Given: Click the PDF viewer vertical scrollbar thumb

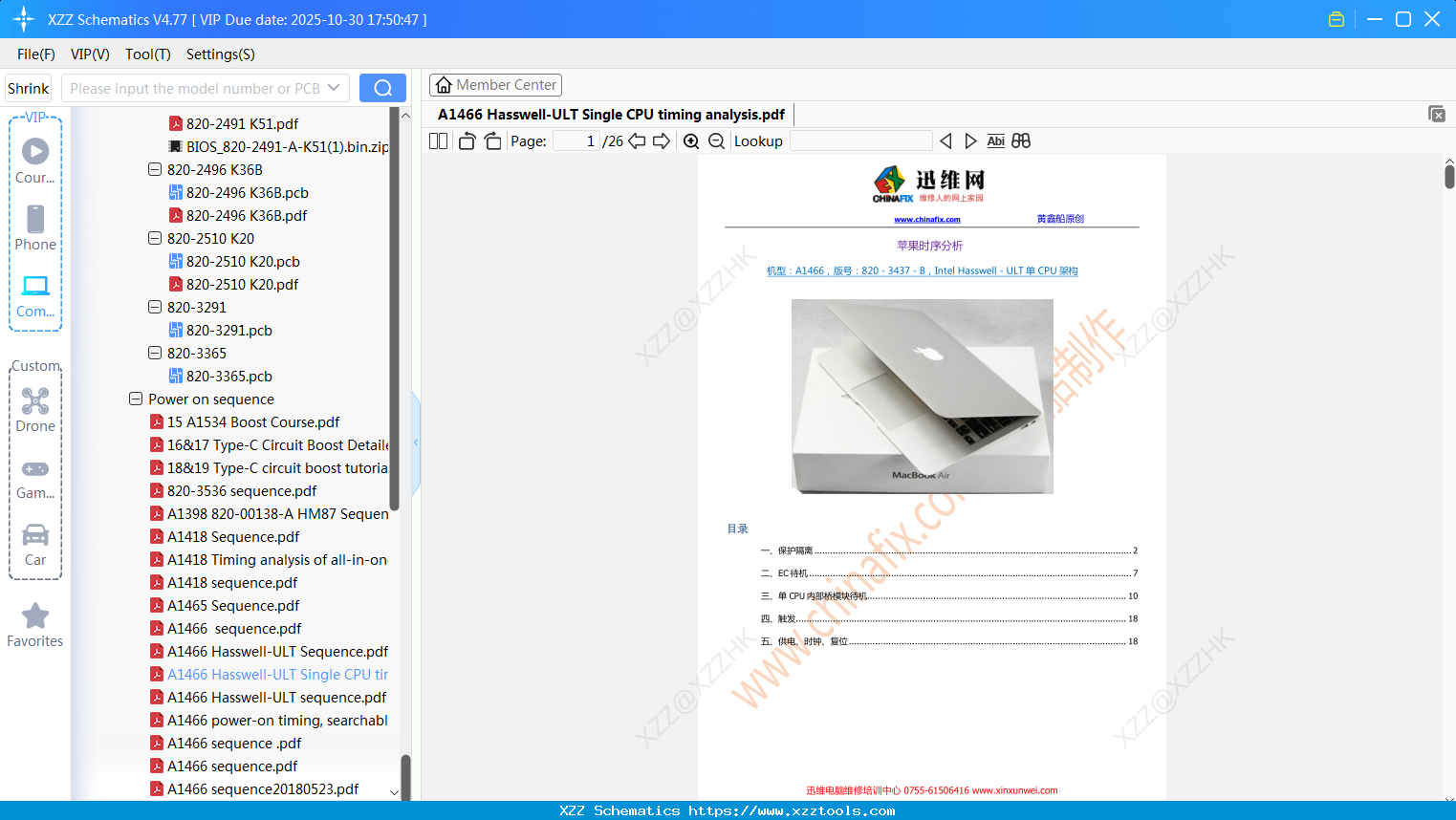Looking at the screenshot, I should [x=1449, y=177].
